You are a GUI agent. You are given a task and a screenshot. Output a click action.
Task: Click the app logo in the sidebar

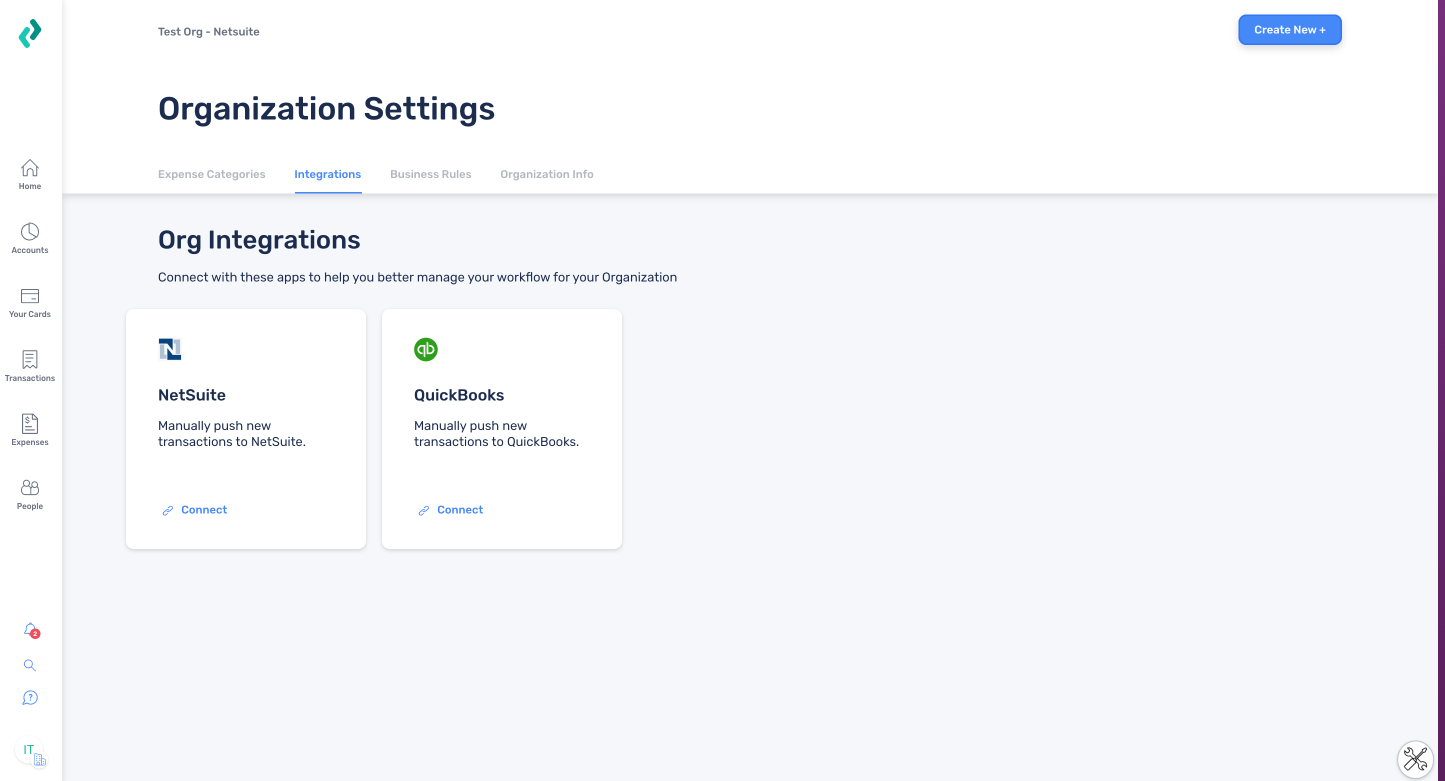pyautogui.click(x=30, y=34)
